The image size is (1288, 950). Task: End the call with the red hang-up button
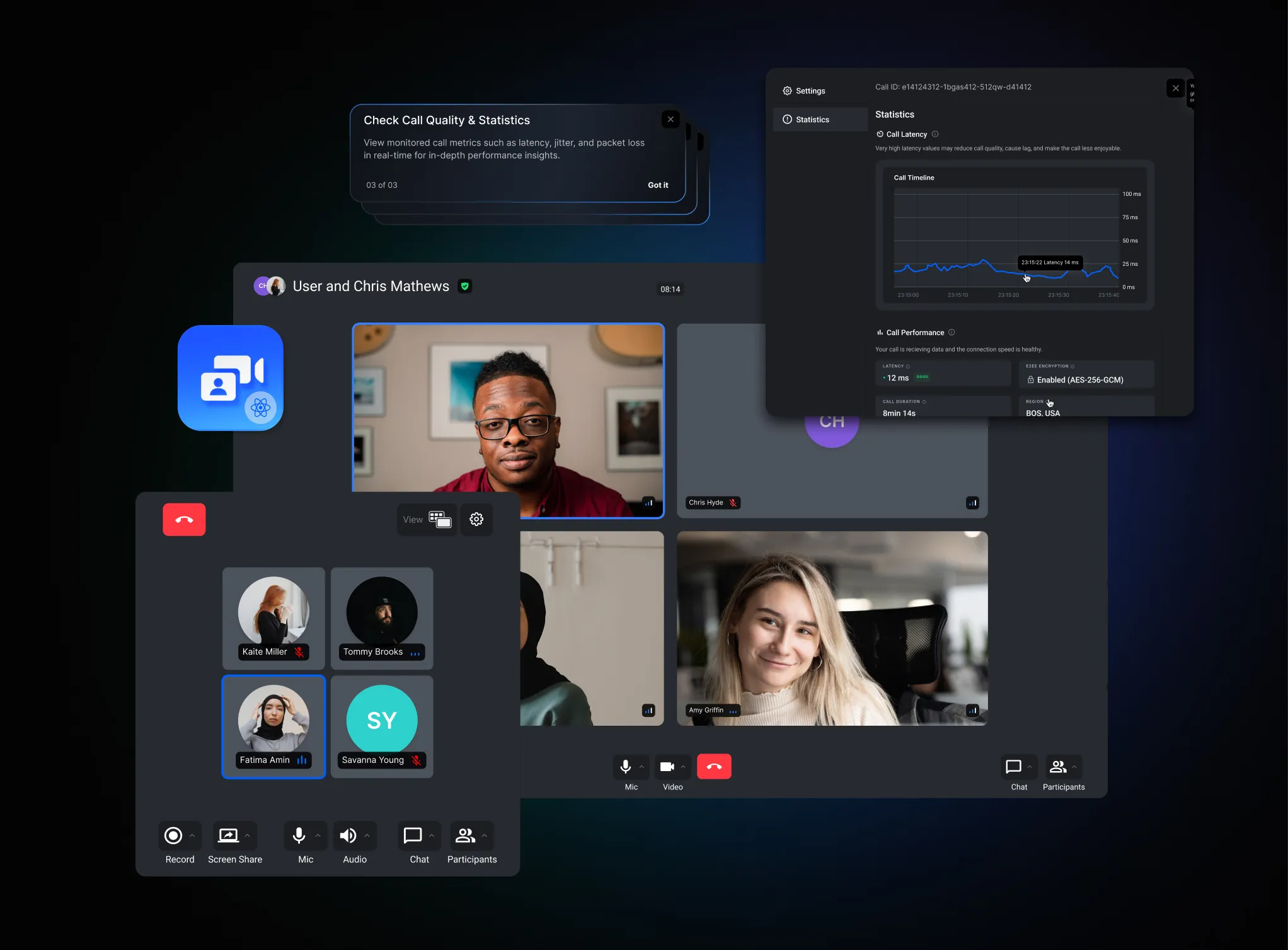714,767
